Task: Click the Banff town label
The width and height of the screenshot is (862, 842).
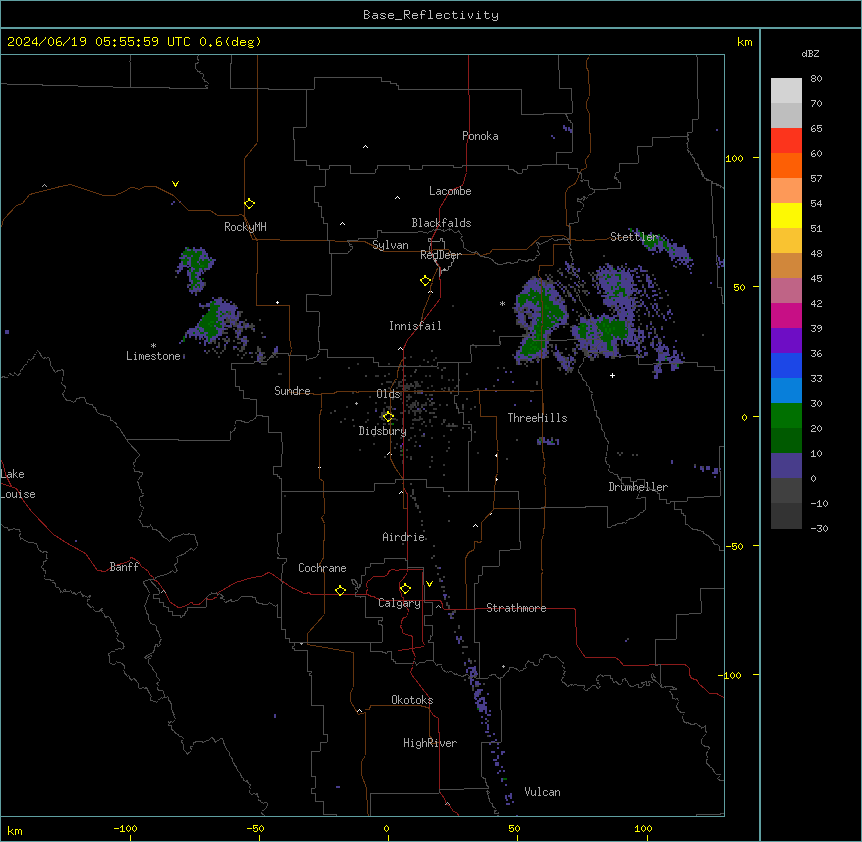Action: 124,567
